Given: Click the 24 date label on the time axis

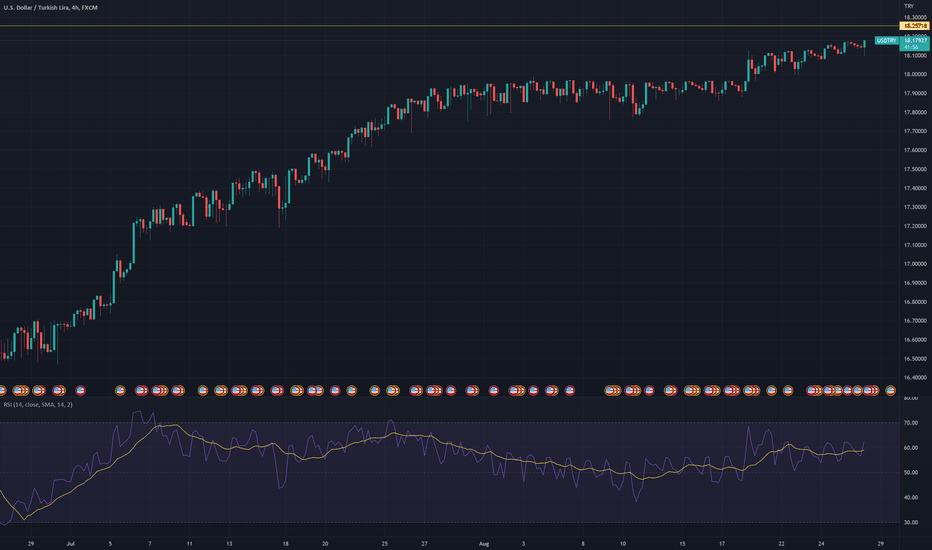Looking at the screenshot, I should click(x=821, y=544).
